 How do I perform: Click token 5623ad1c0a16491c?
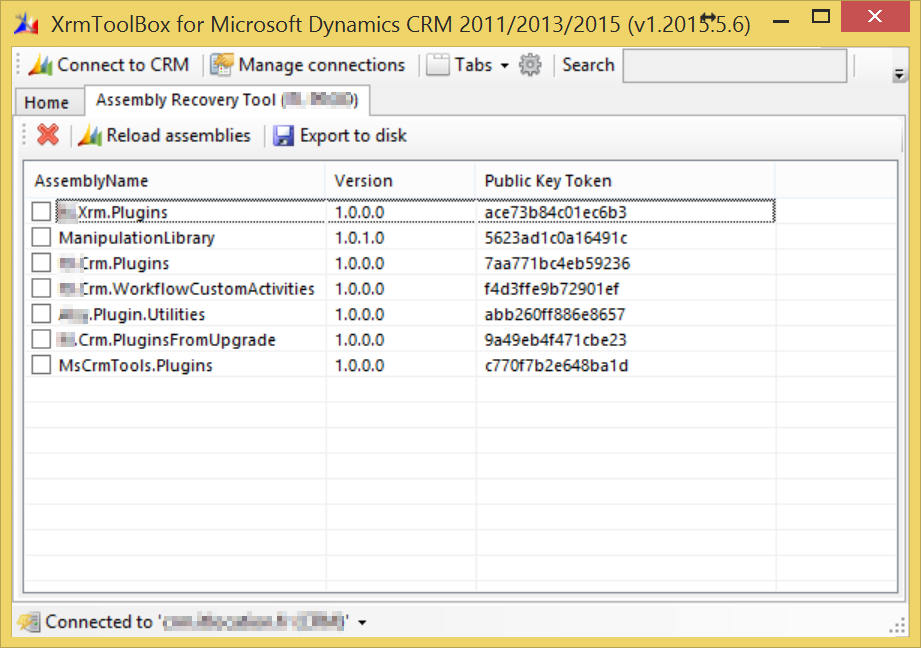coord(556,238)
